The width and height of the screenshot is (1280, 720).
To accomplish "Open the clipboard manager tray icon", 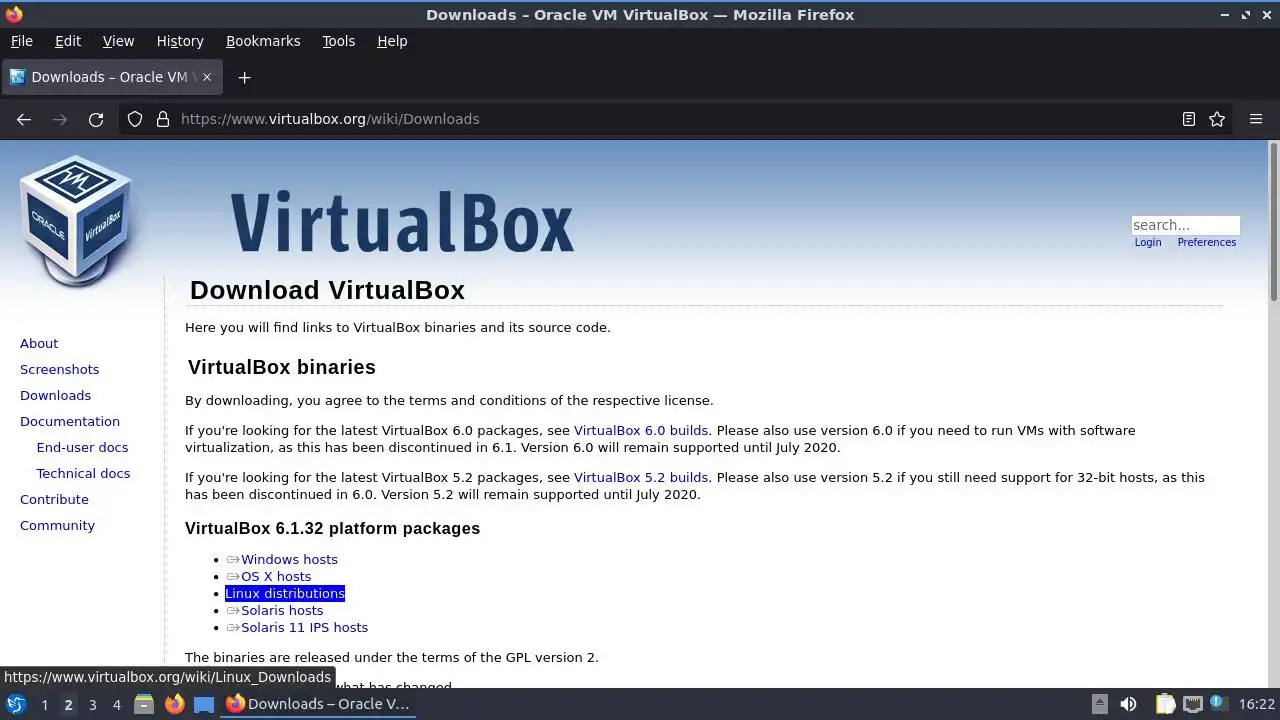I will [x=1165, y=704].
